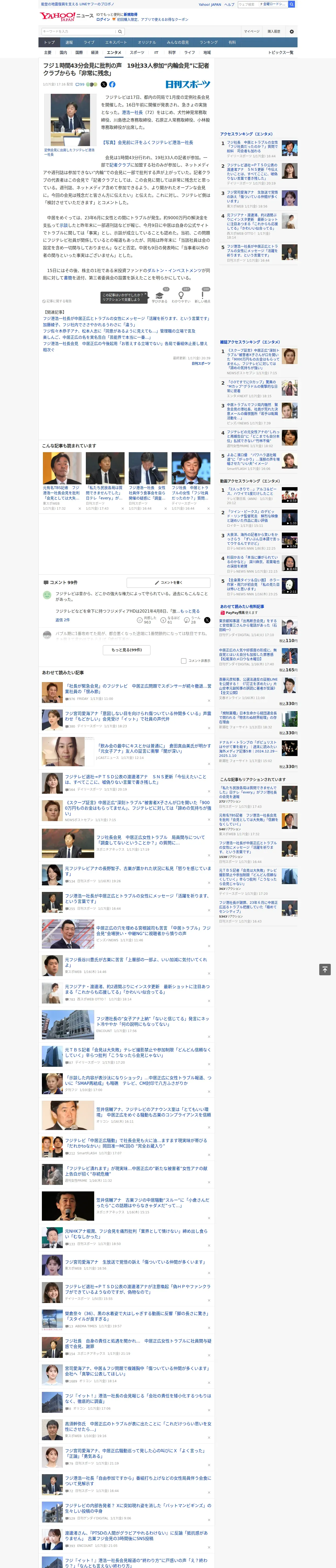Select the ランキング tab
The image size is (336, 1568).
pos(209,43)
